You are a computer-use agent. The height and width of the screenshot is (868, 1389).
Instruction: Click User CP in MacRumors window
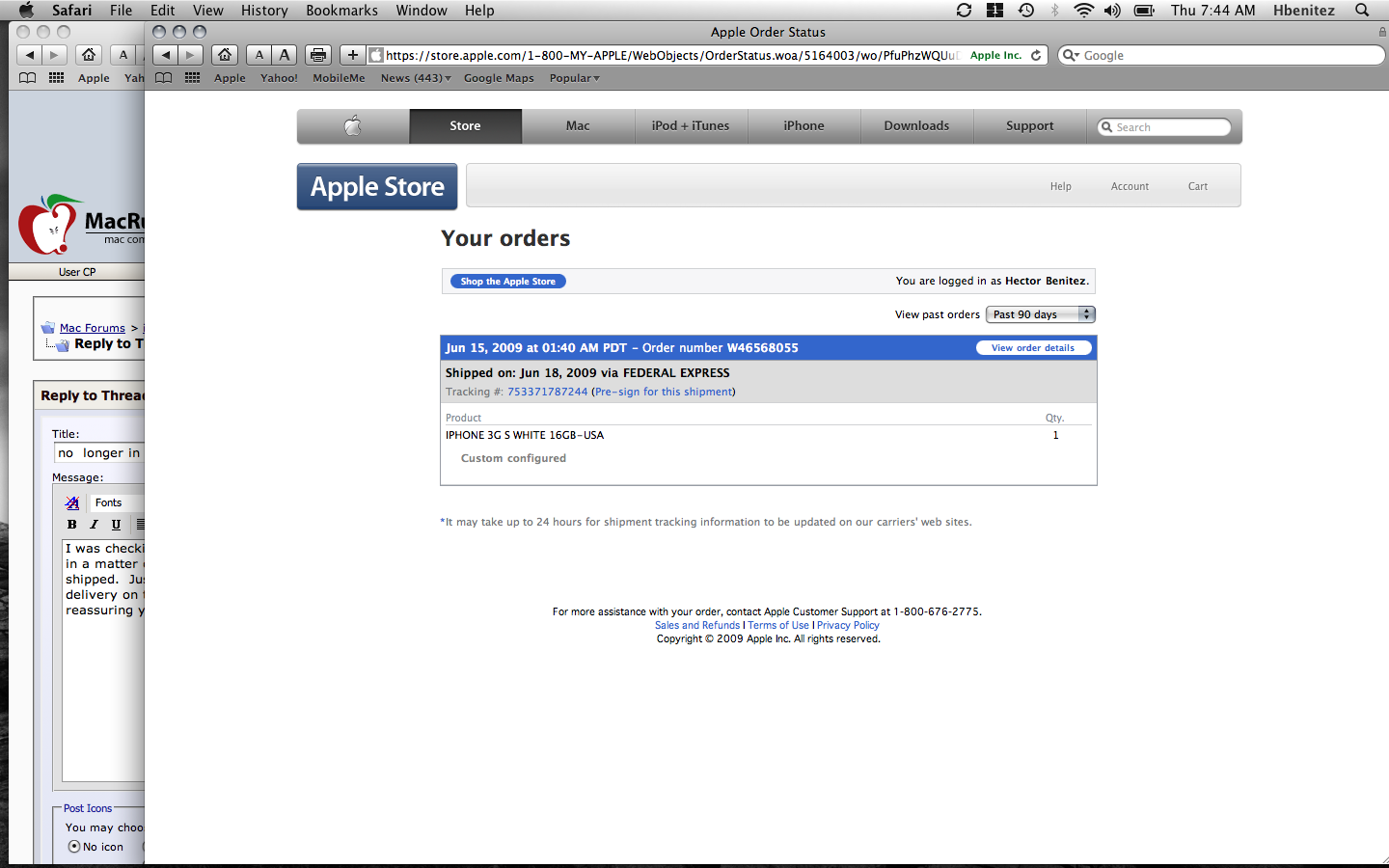tap(77, 272)
